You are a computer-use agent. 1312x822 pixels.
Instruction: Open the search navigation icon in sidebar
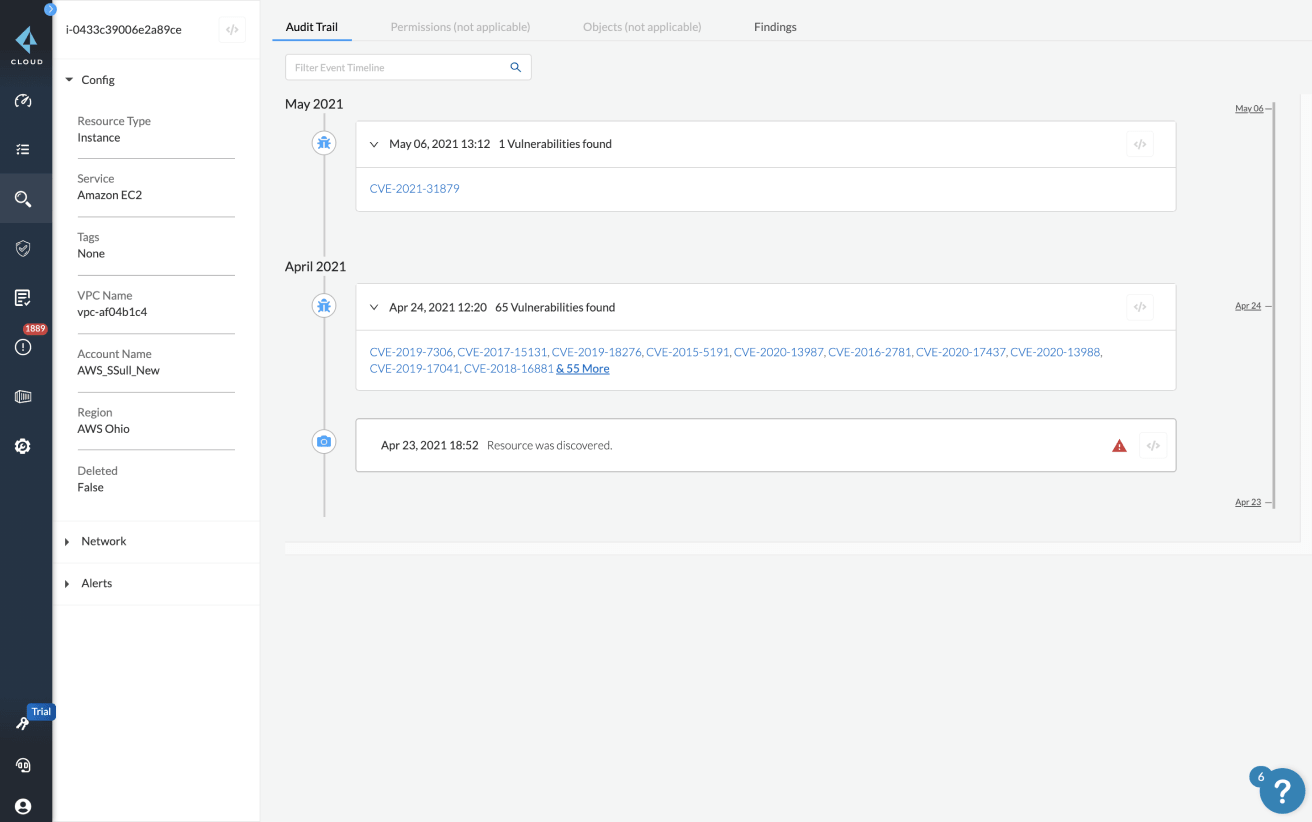tap(25, 198)
